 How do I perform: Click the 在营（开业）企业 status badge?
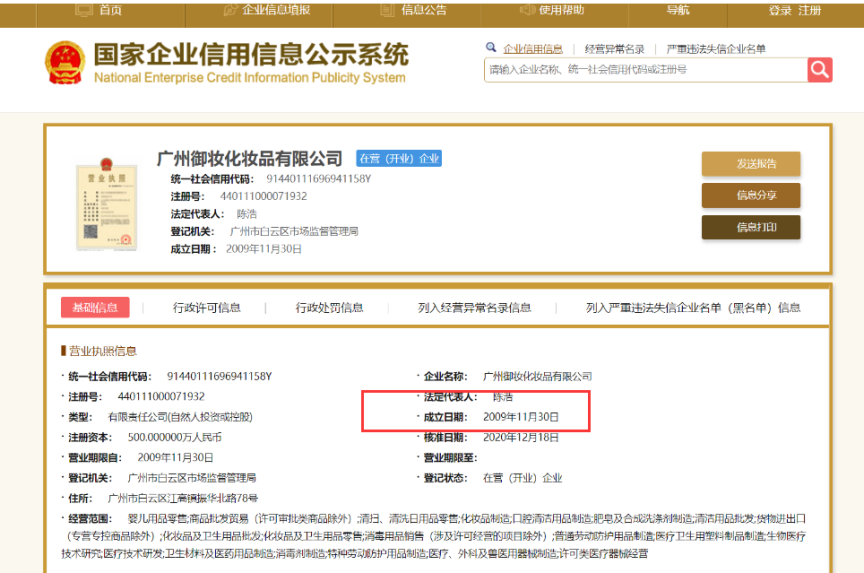click(x=399, y=159)
